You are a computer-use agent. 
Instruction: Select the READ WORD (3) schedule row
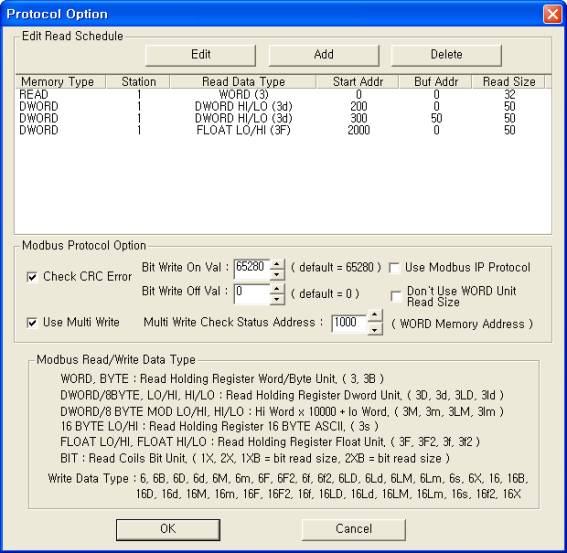[283, 95]
